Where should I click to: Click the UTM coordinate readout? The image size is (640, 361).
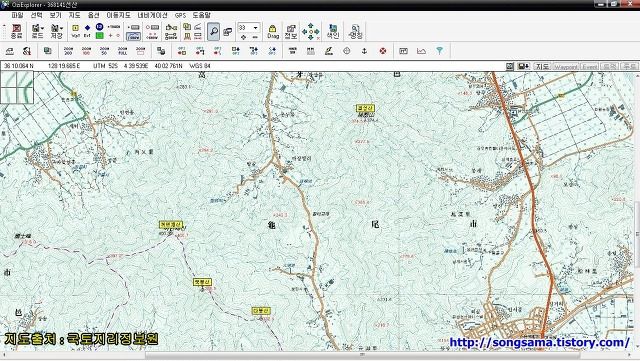point(138,66)
